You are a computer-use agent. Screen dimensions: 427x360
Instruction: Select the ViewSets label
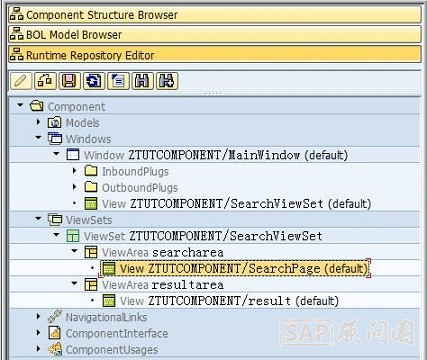pos(89,220)
